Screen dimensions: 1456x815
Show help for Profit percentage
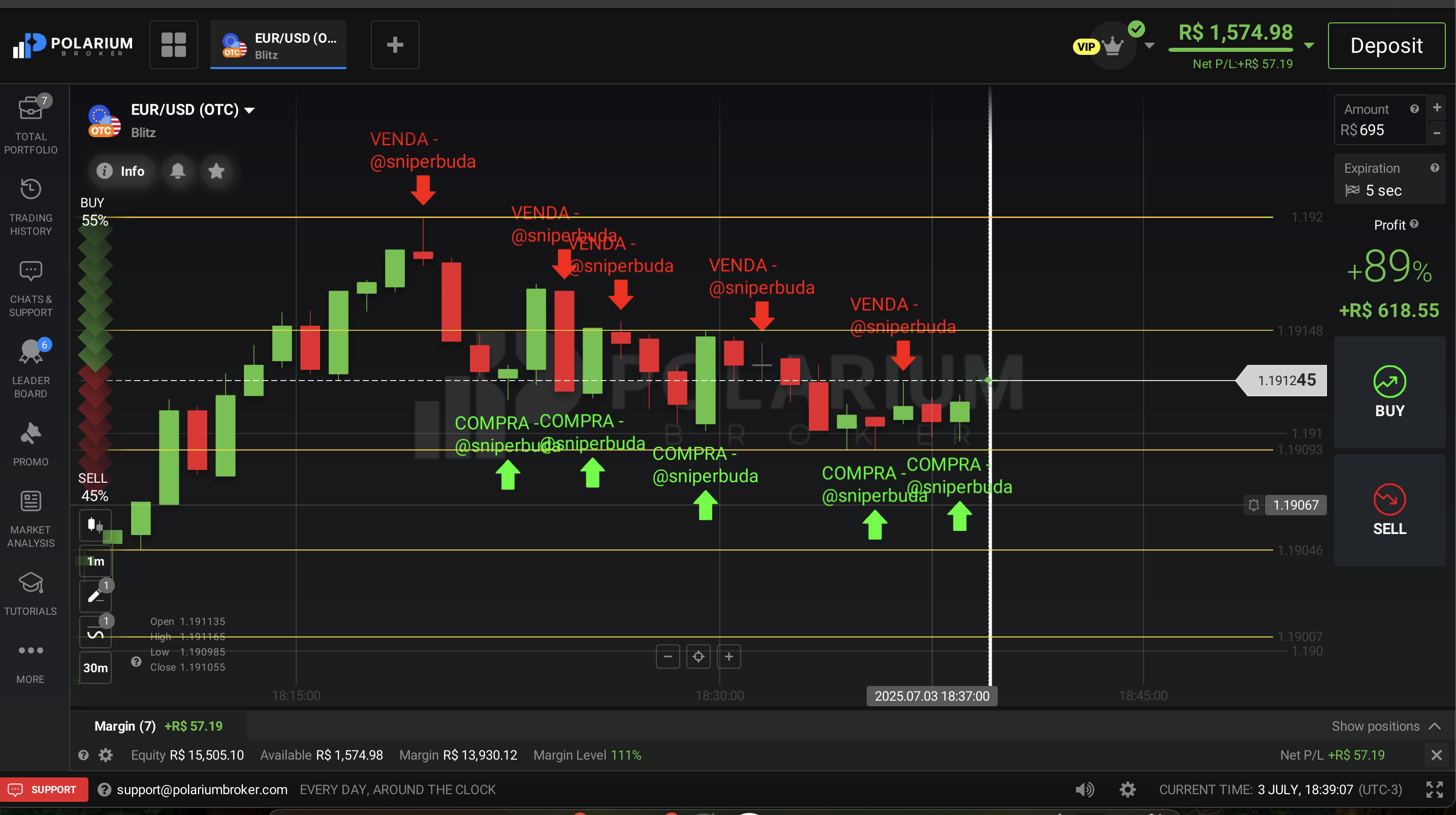click(x=1414, y=224)
